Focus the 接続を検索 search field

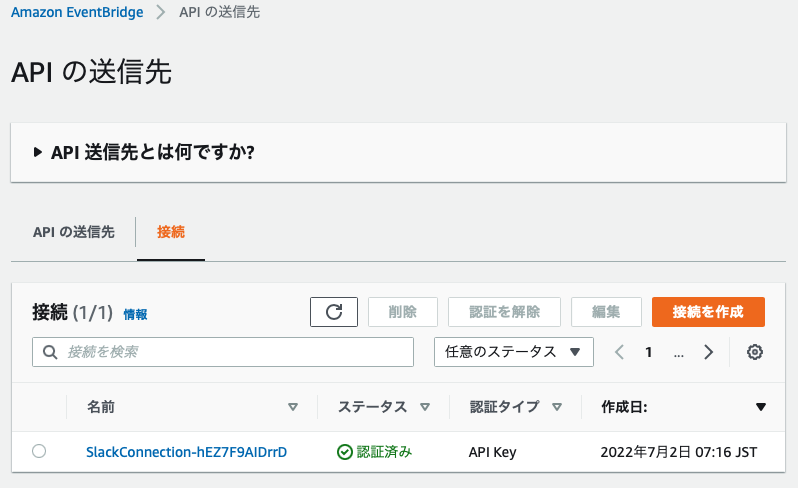(x=223, y=352)
